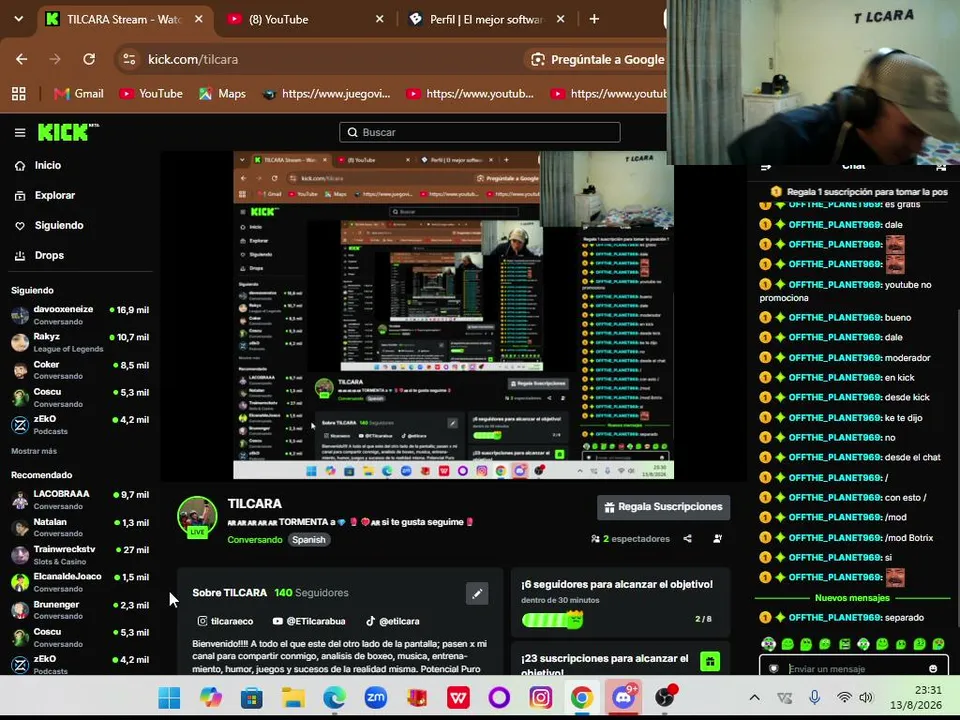Open LACOBRAAA recommended channel

[80, 500]
